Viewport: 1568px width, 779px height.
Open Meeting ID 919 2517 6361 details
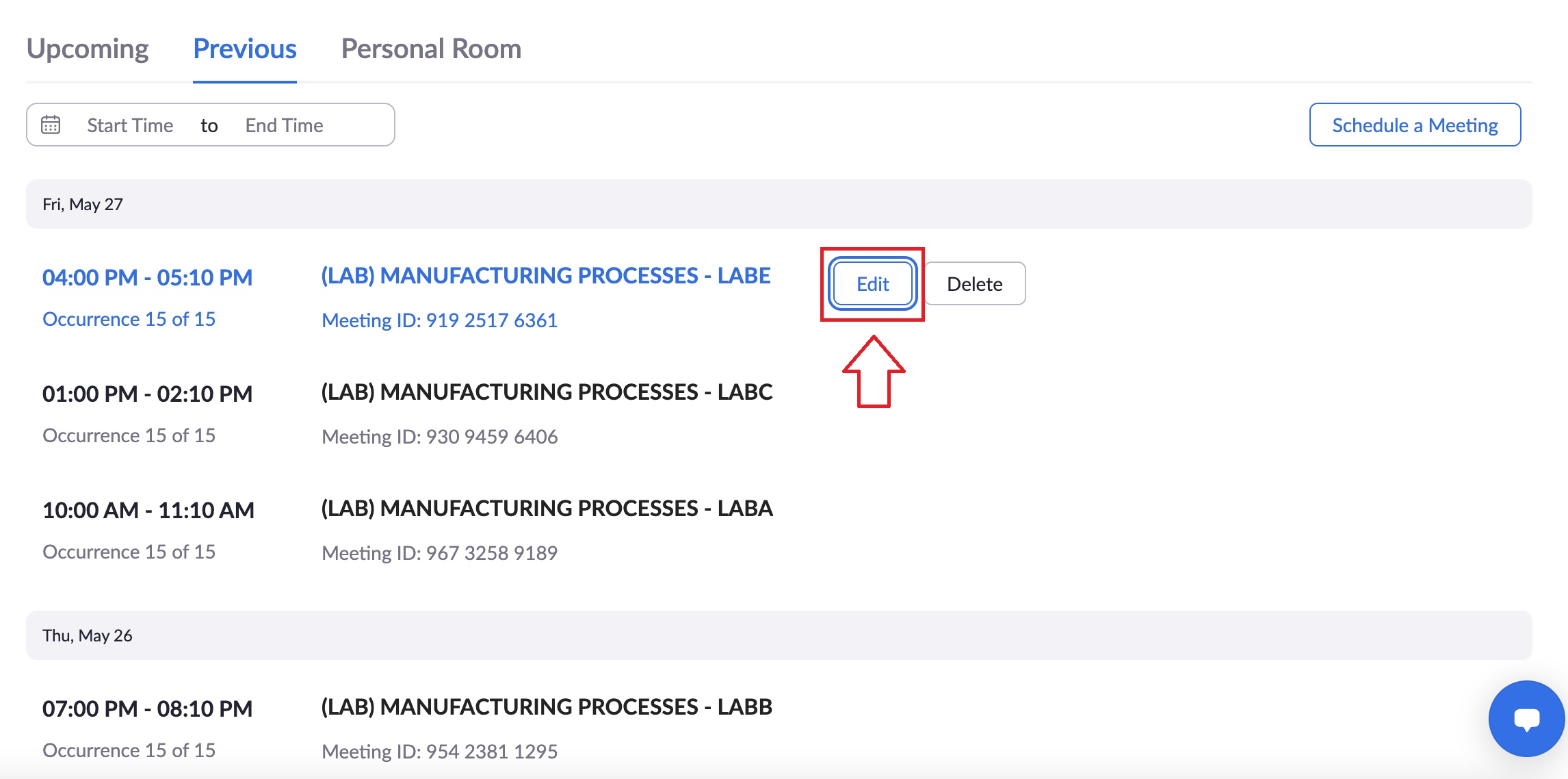click(x=439, y=320)
